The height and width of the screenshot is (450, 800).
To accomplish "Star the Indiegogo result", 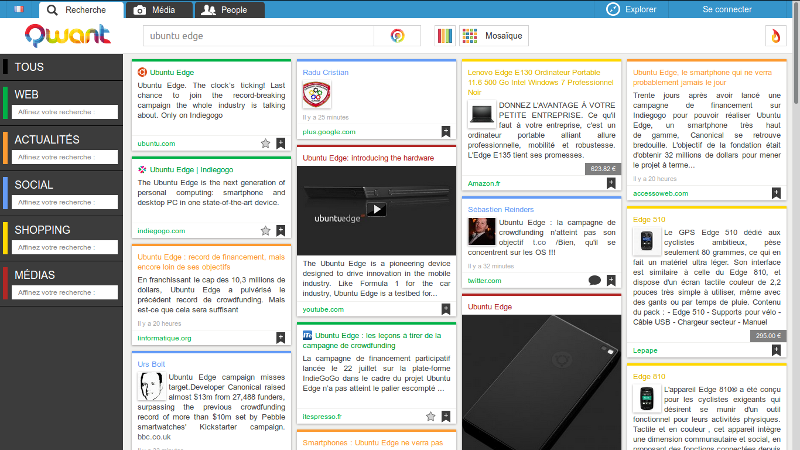I will (265, 231).
